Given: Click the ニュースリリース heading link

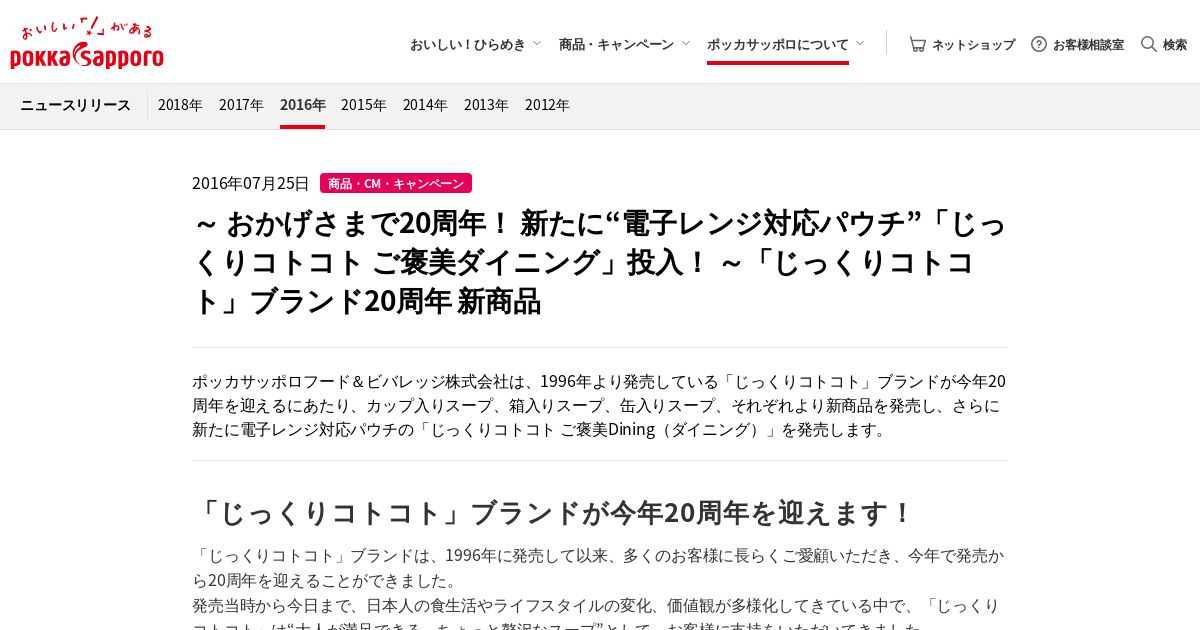Looking at the screenshot, I should tap(75, 105).
